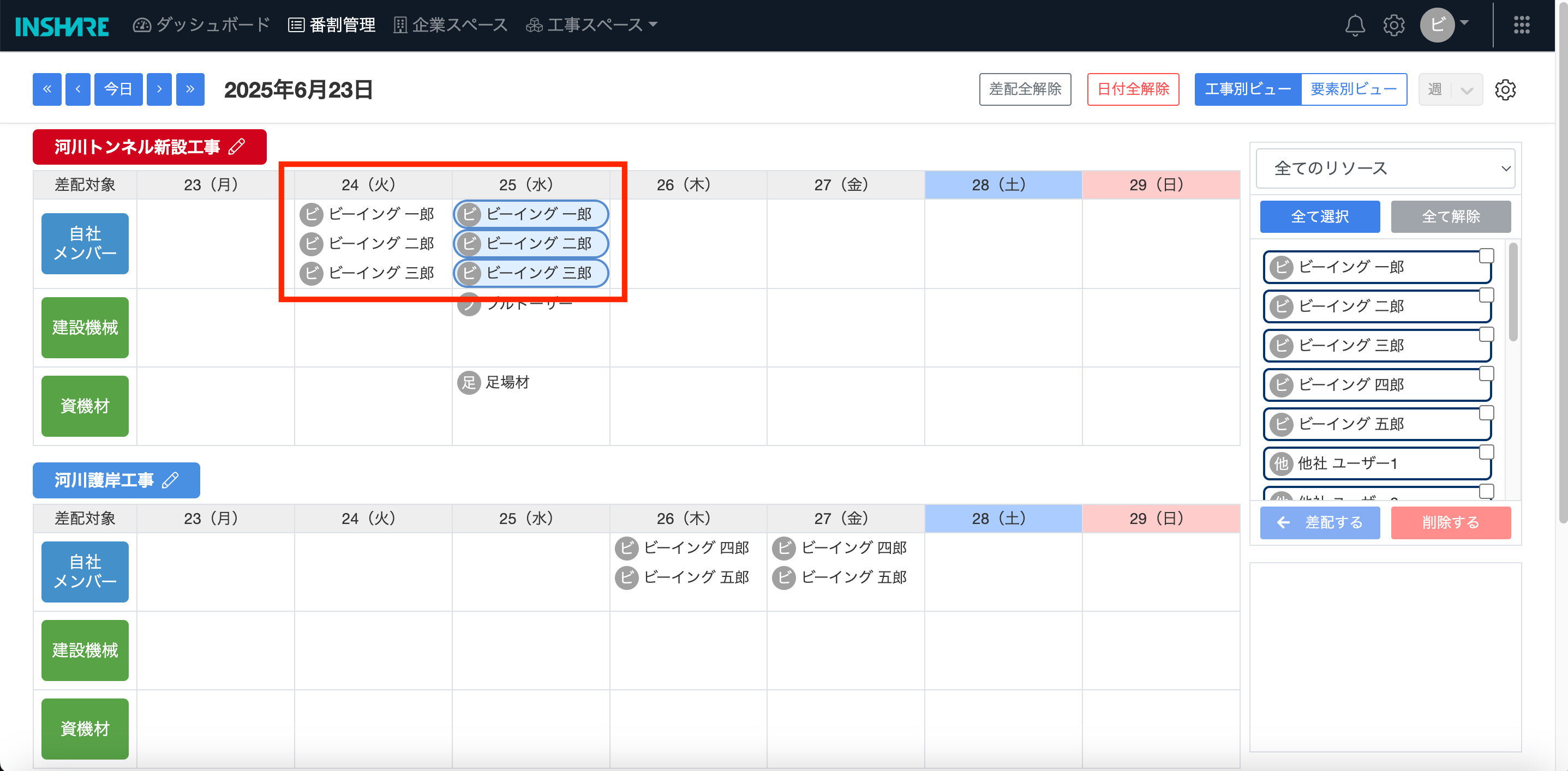Open the 全てのリソース filter dropdown
Screen dimensions: 1568x771
(1385, 168)
